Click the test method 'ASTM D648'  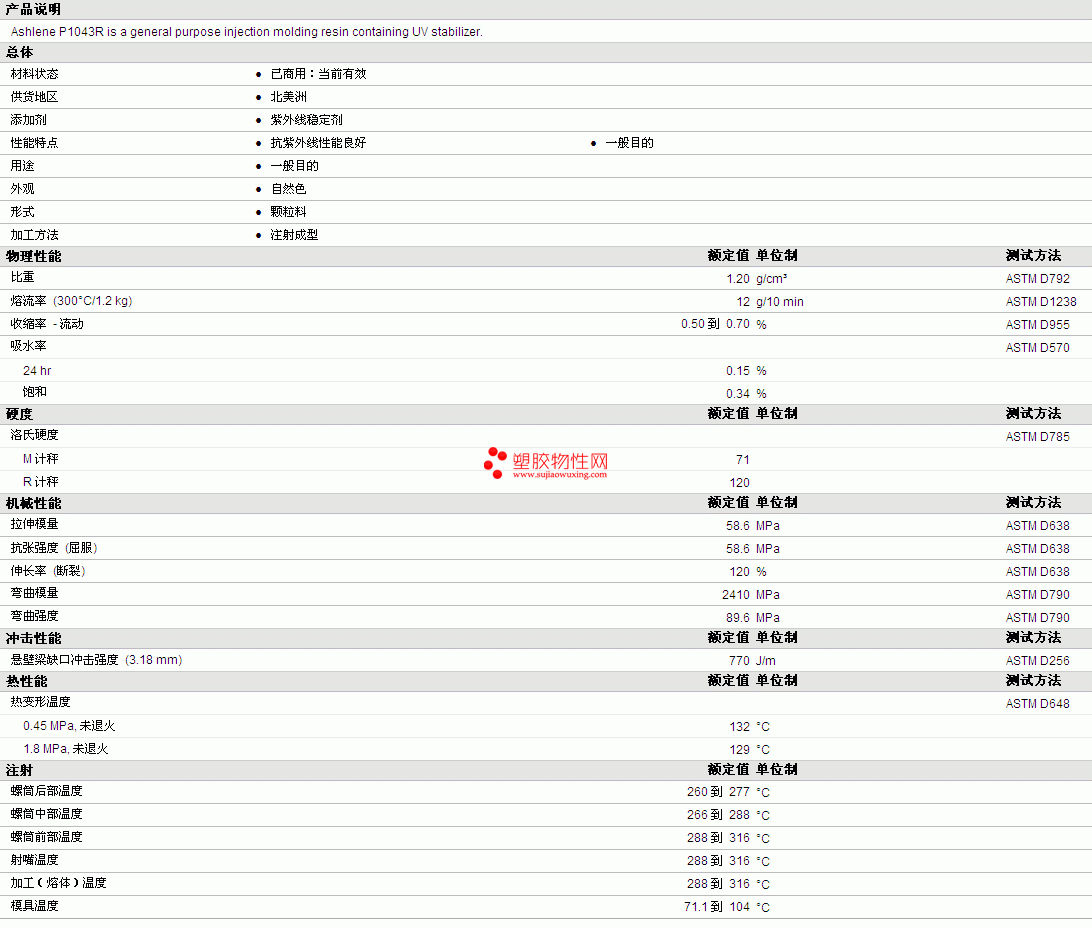click(x=1037, y=704)
